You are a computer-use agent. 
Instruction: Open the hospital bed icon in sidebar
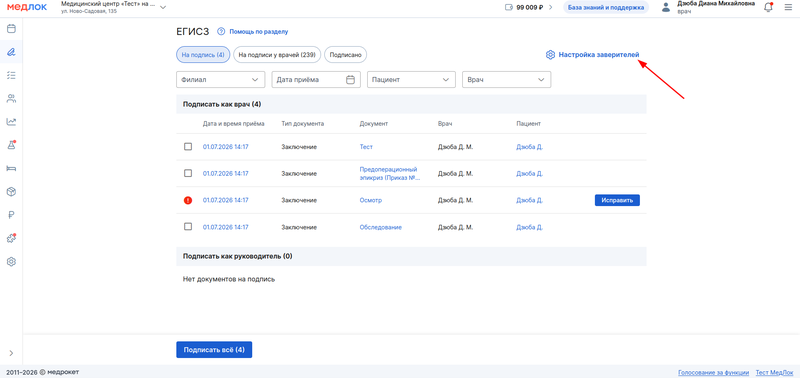point(11,168)
